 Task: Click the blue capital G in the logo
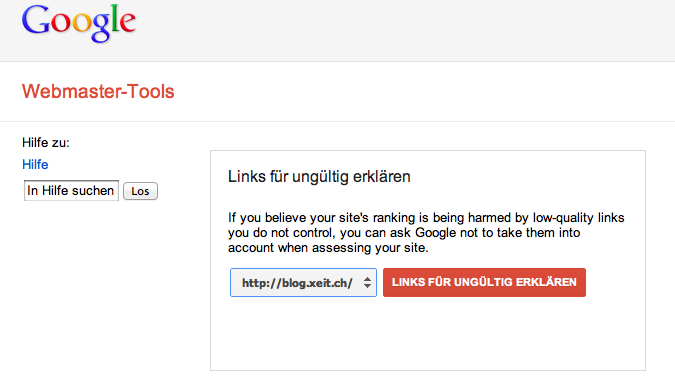[x=36, y=20]
